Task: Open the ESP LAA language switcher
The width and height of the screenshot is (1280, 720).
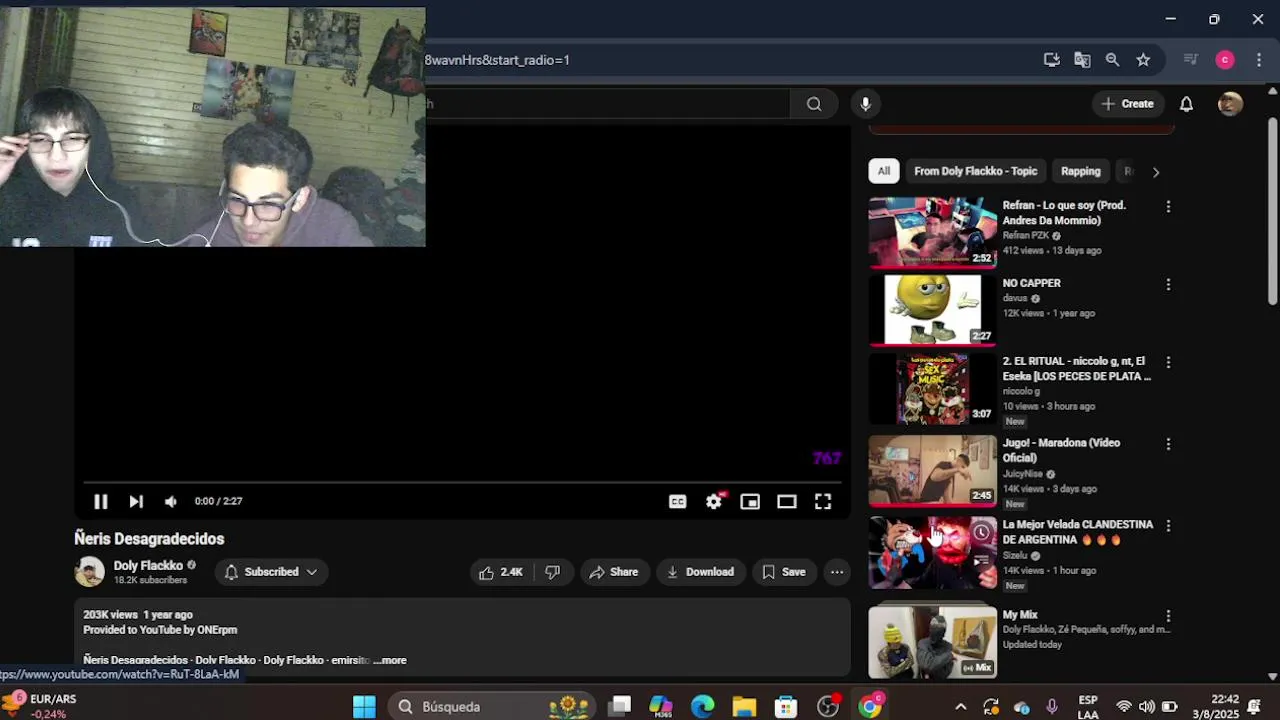Action: coord(1088,707)
